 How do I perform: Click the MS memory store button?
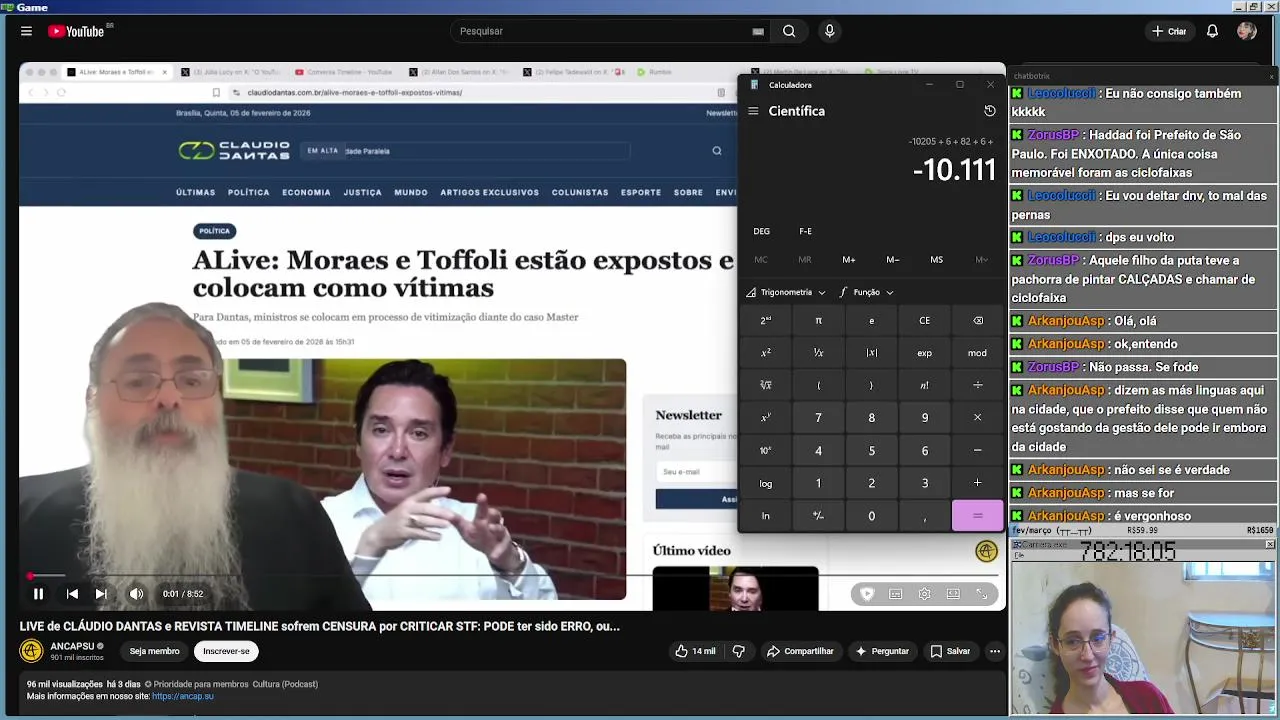pos(936,260)
